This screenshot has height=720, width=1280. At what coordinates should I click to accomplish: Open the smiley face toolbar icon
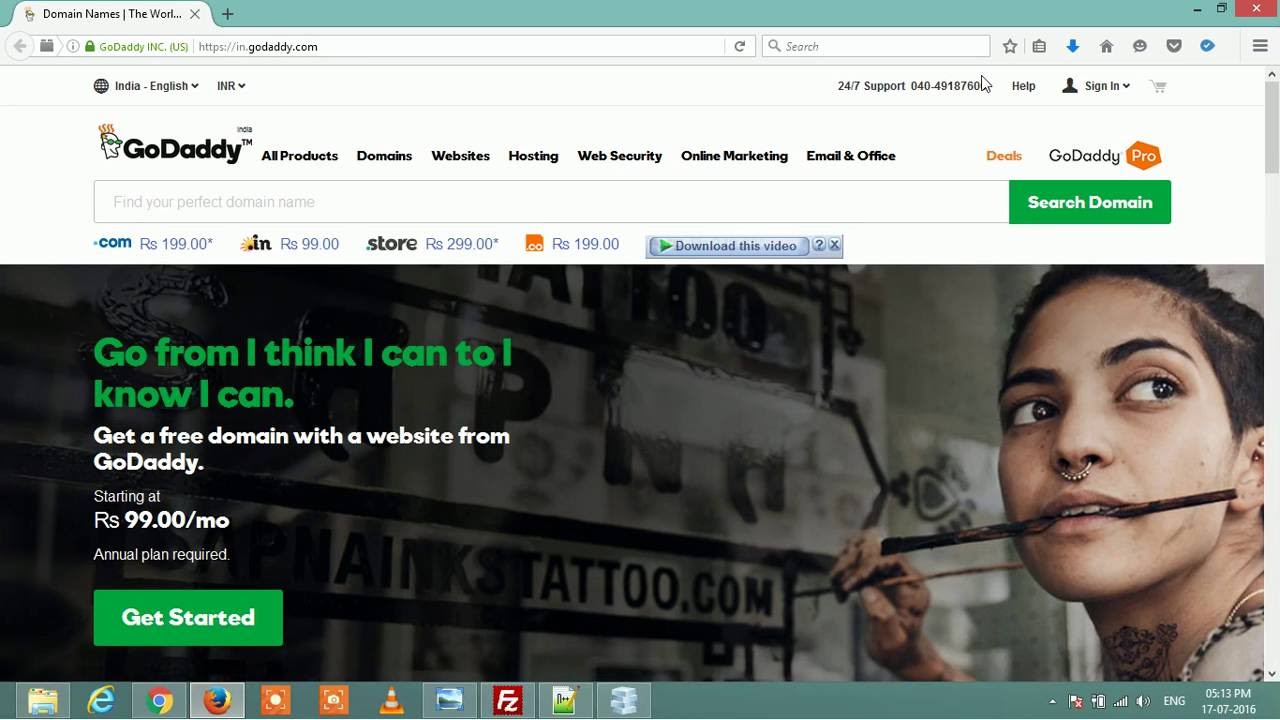tap(1140, 46)
